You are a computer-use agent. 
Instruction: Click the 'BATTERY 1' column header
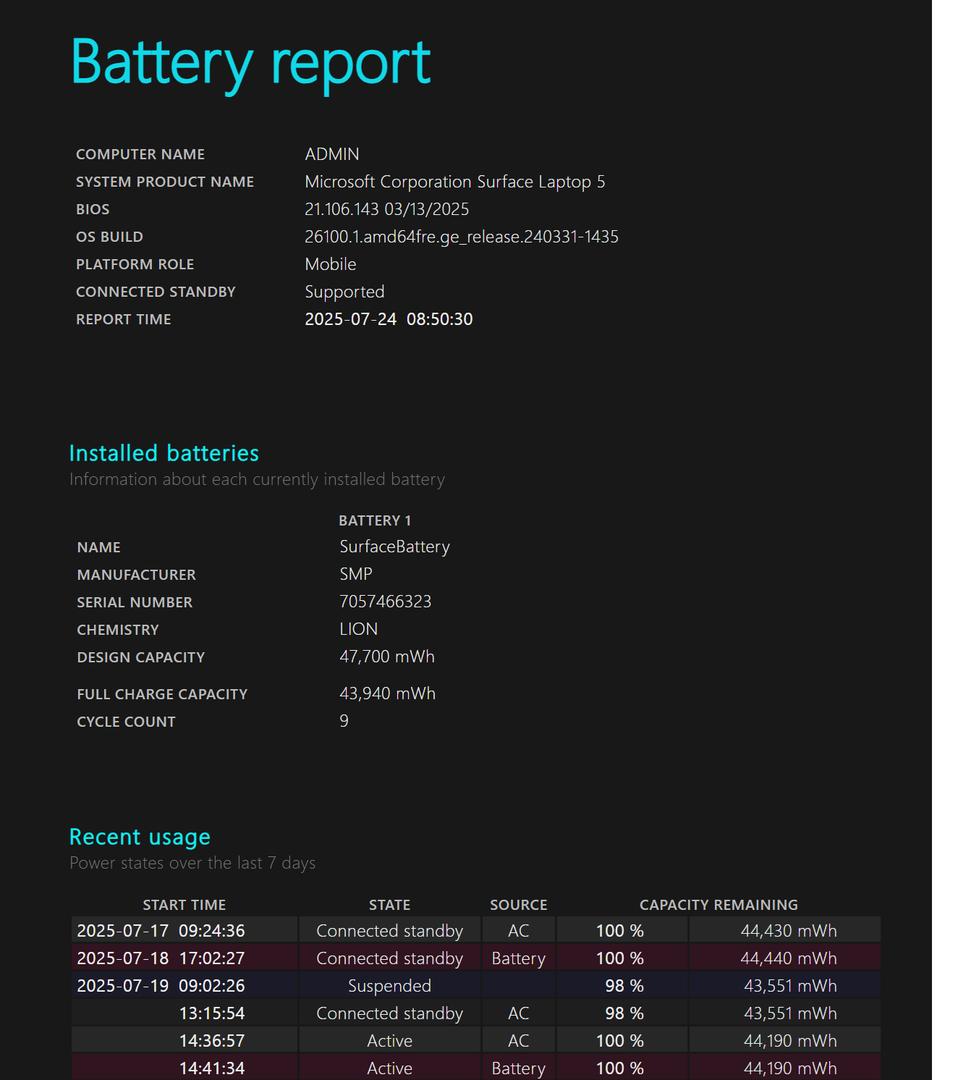[x=375, y=520]
